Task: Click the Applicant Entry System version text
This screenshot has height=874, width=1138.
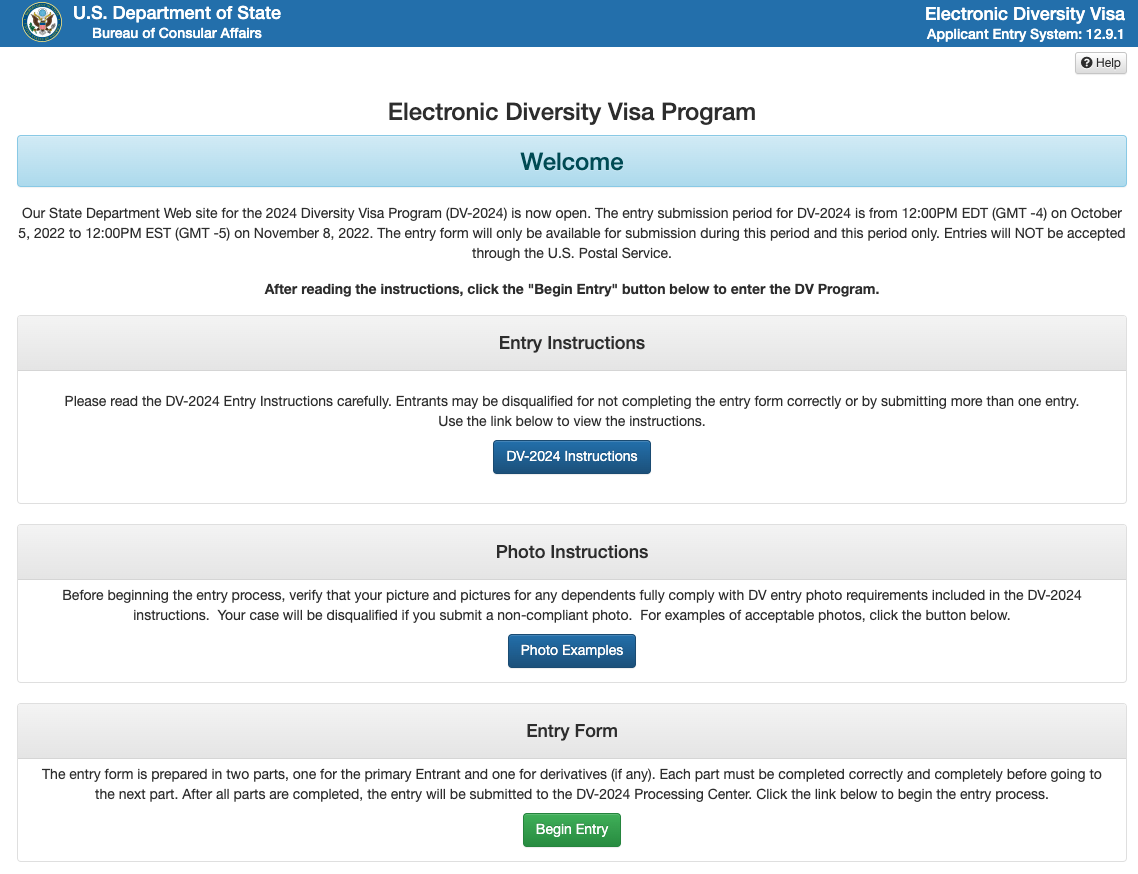Action: tap(1024, 33)
